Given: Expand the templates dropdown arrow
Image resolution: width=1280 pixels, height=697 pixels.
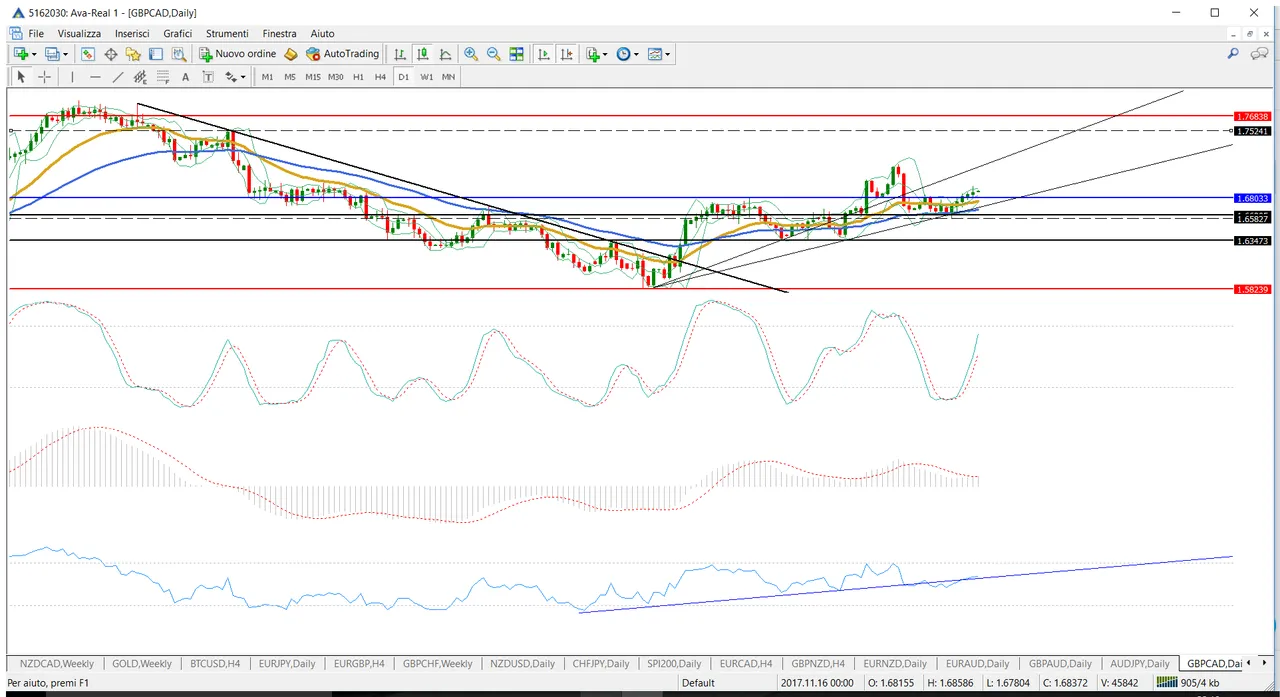Looking at the screenshot, I should 668,54.
